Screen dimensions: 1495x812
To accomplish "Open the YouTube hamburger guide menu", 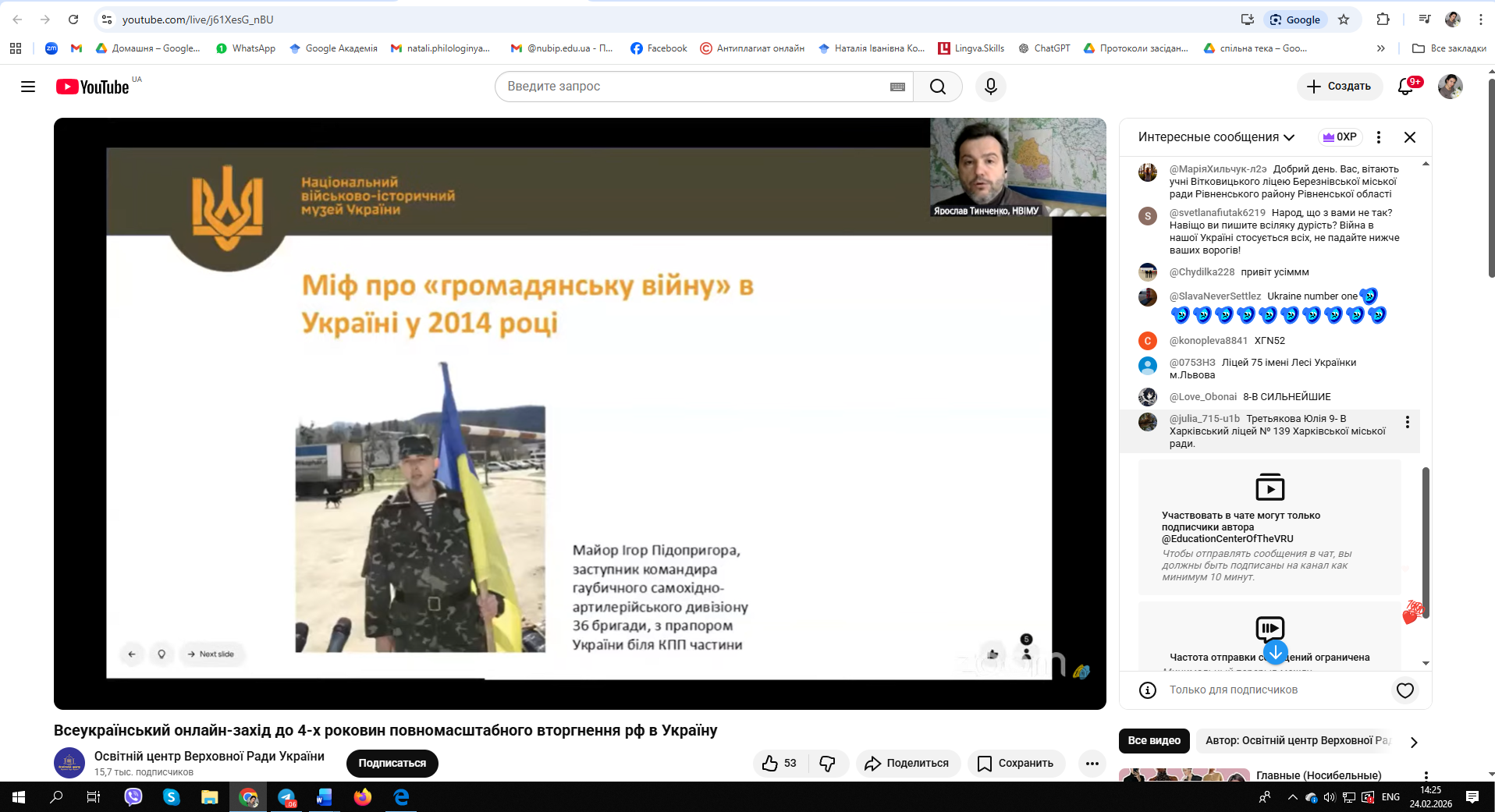I will click(x=28, y=87).
